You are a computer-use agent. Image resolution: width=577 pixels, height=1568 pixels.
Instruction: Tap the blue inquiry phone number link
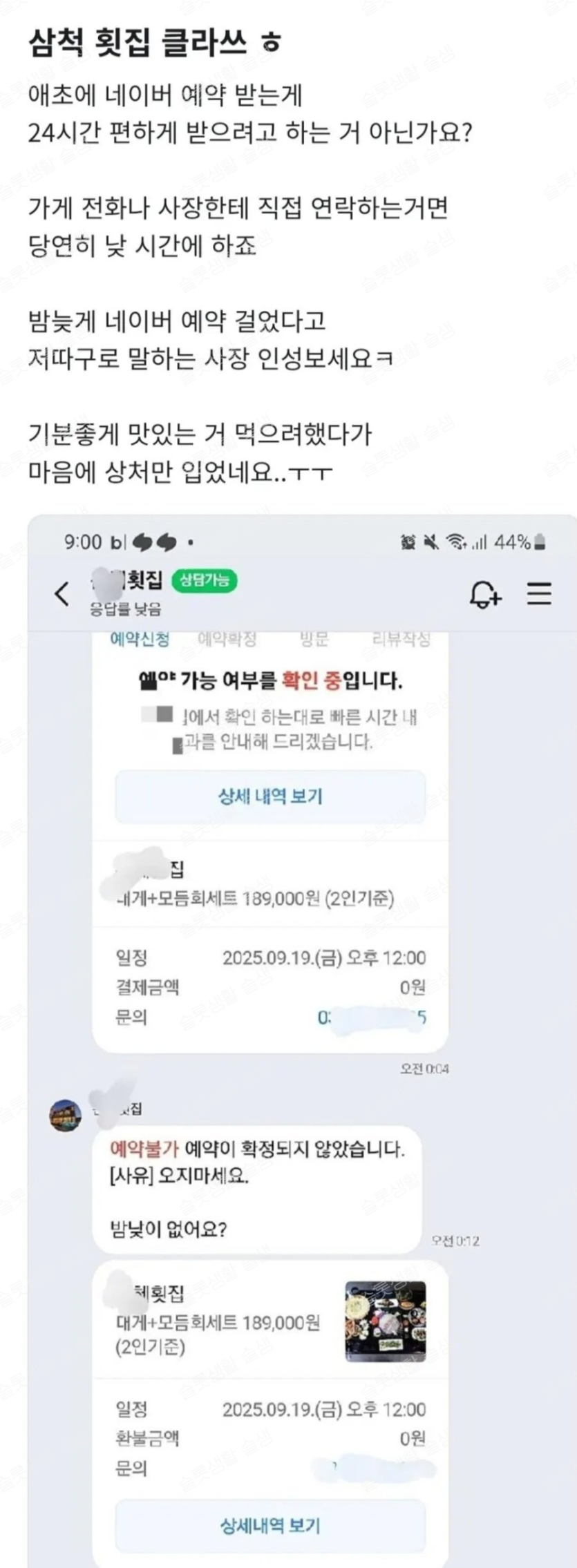(x=372, y=1017)
